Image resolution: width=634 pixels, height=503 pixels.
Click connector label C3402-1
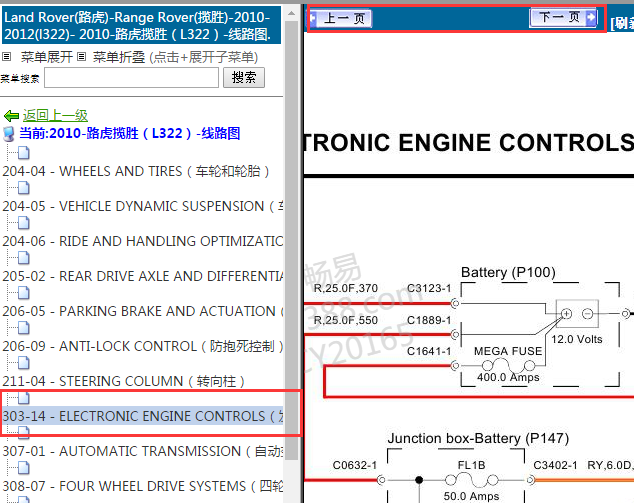pyautogui.click(x=555, y=465)
